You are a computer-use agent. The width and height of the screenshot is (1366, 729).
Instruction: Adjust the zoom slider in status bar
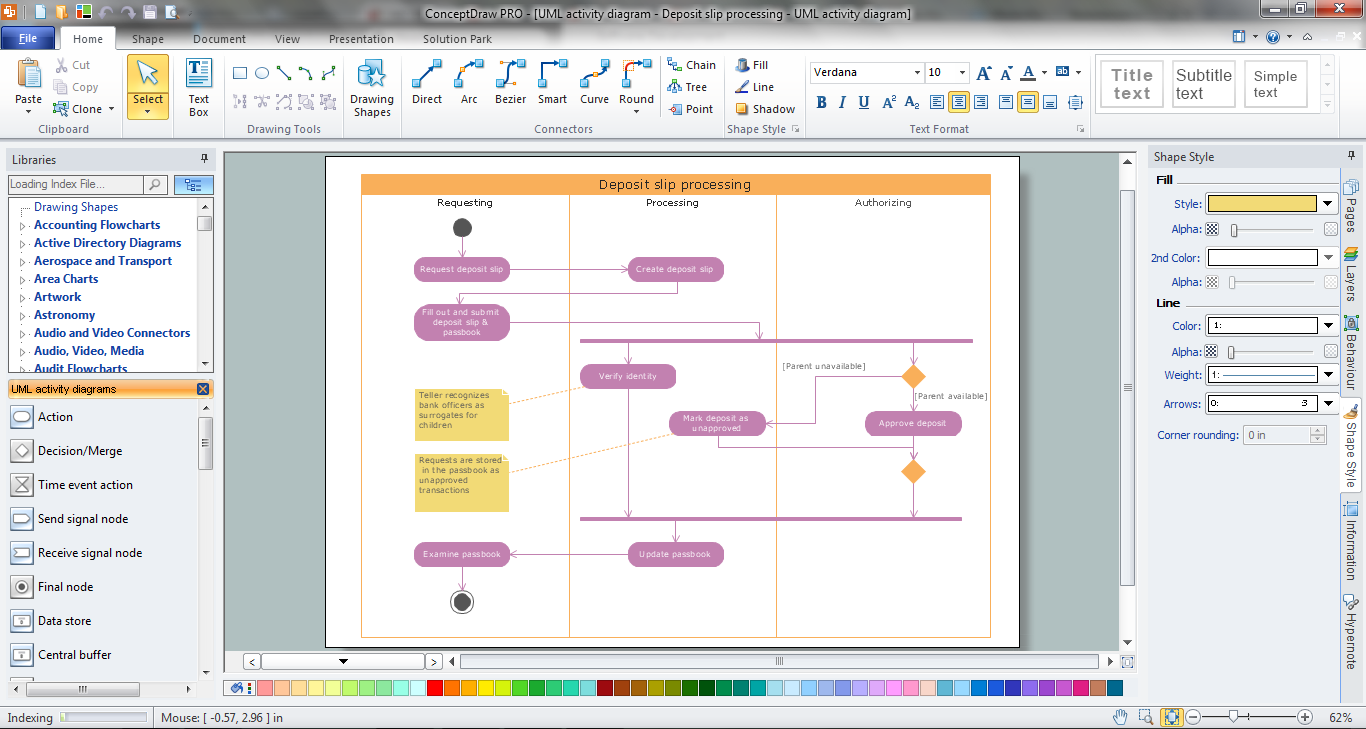pyautogui.click(x=1235, y=717)
